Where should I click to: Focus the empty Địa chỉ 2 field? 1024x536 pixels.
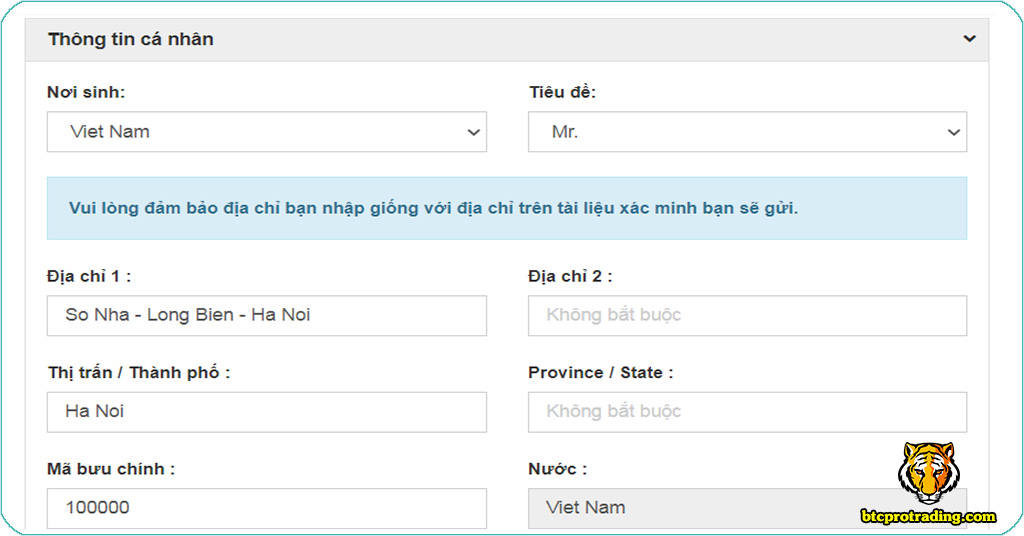tap(746, 315)
